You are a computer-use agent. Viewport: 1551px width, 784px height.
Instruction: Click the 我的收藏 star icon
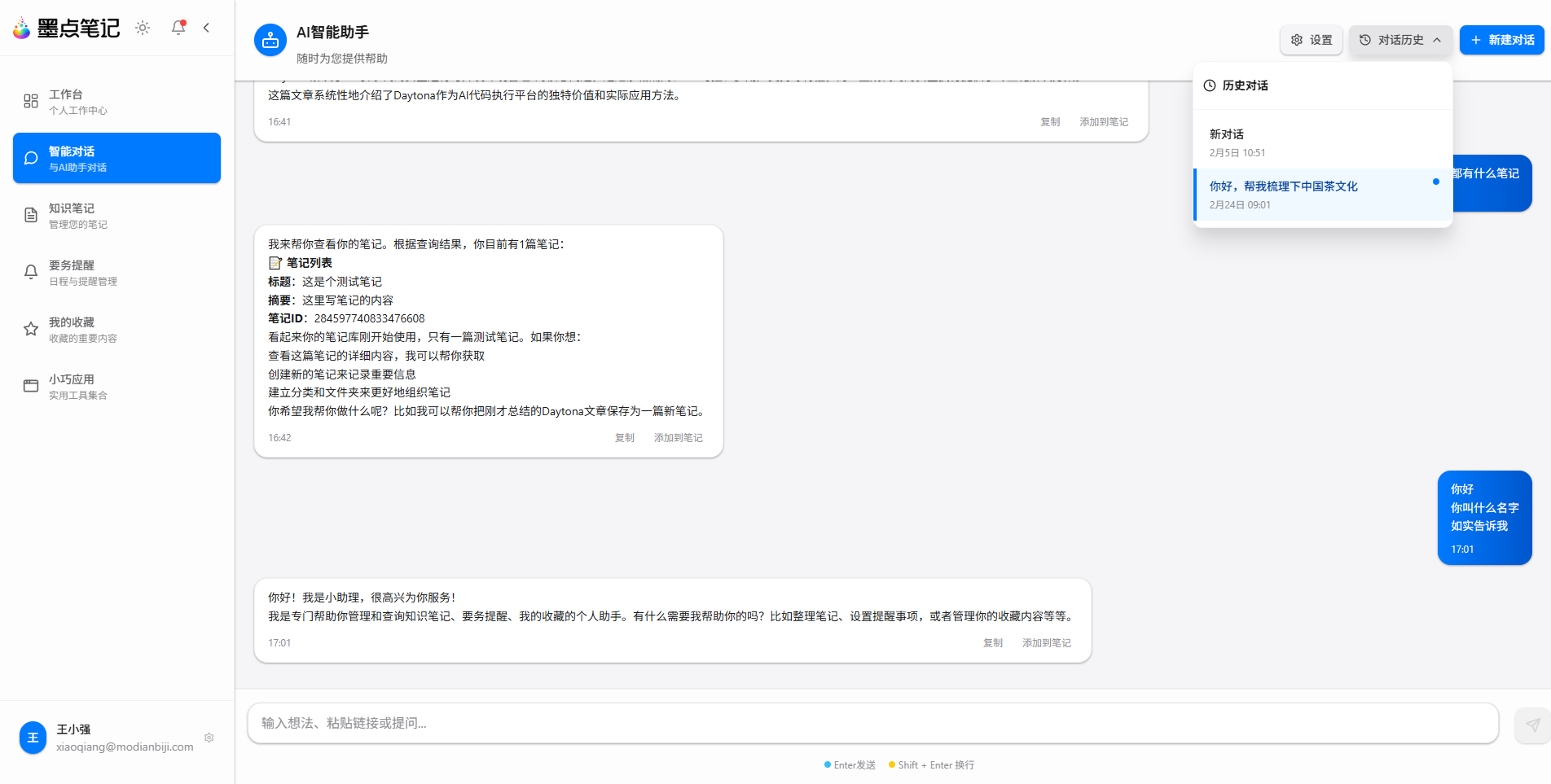point(31,329)
